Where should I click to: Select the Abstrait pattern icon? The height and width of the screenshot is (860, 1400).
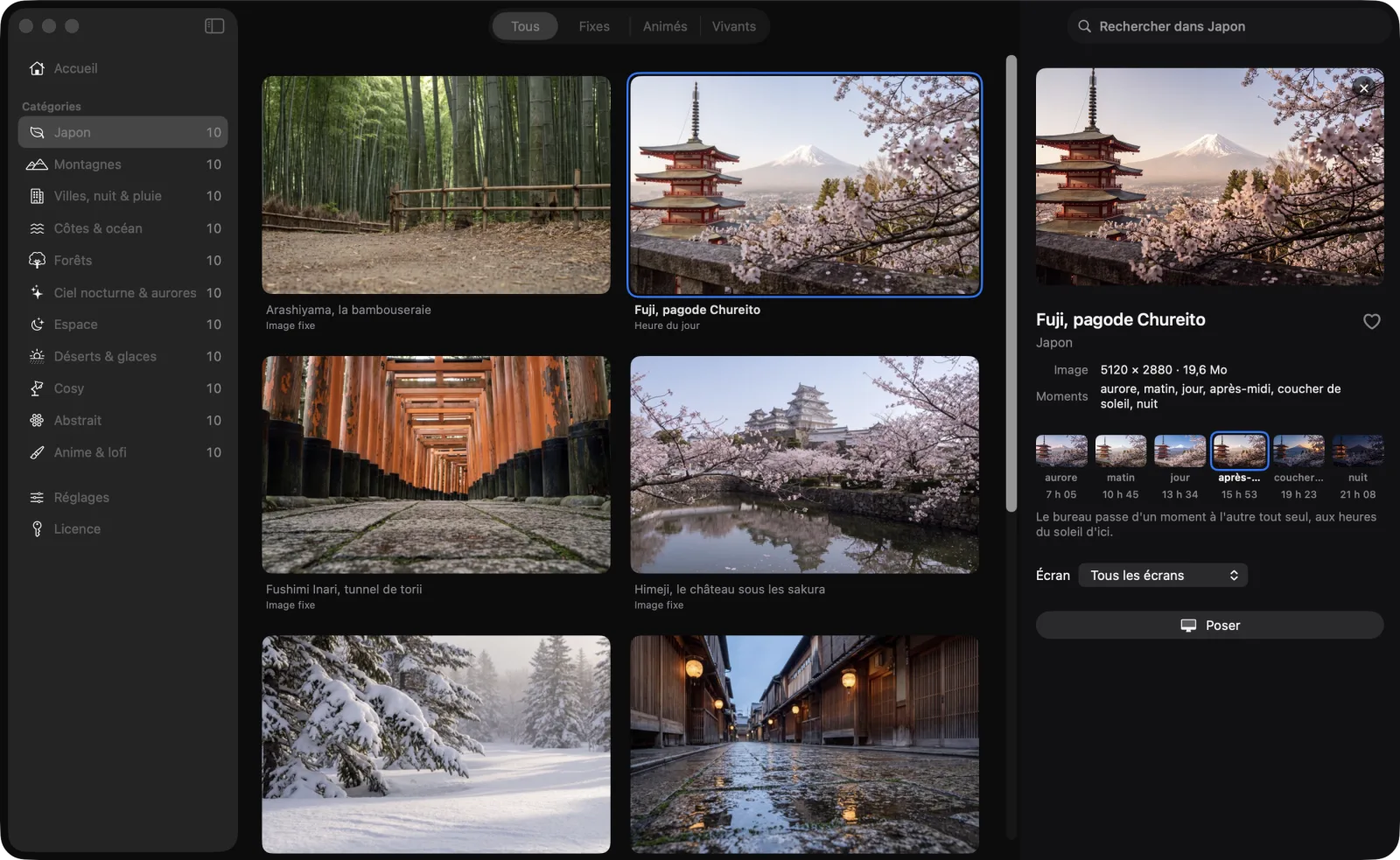tap(37, 420)
